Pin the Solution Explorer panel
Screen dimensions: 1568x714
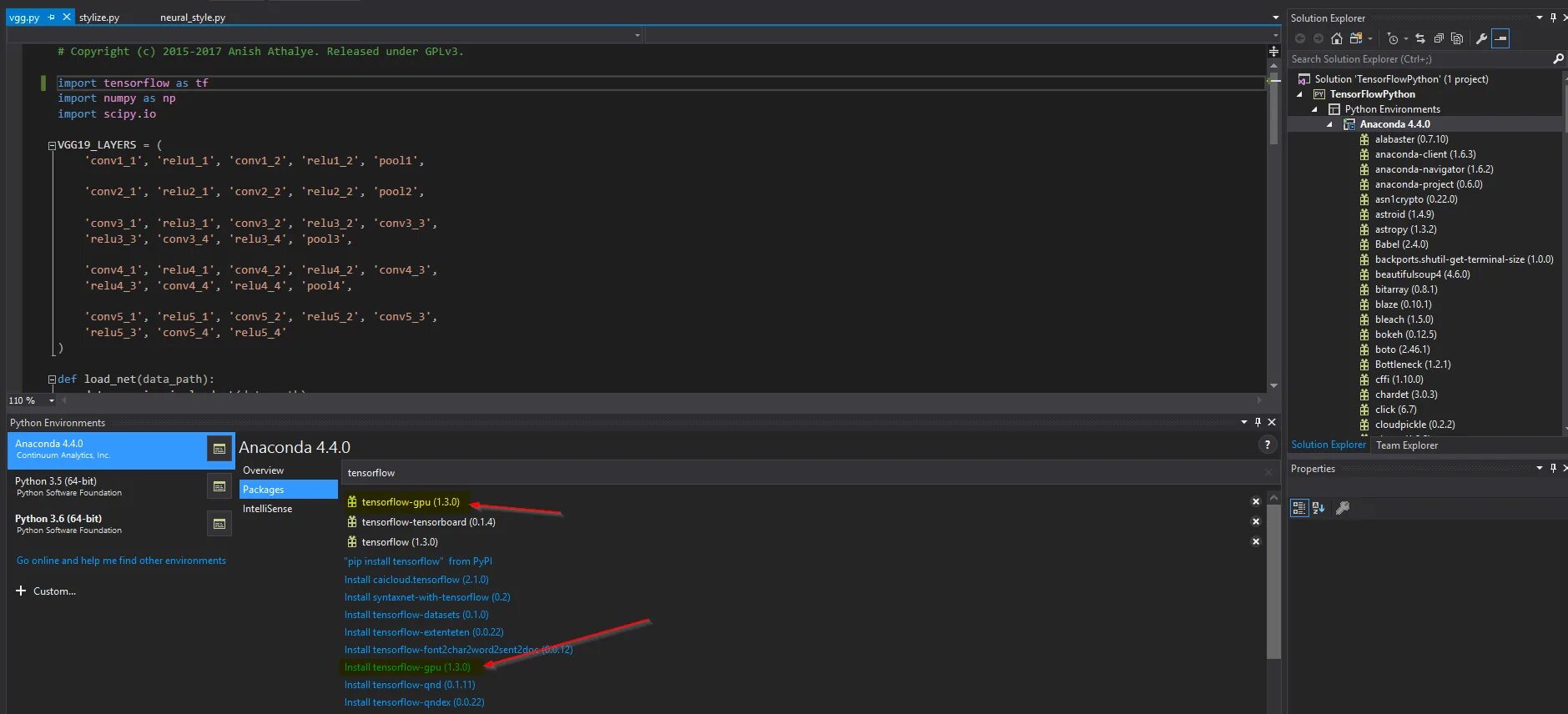1552,18
